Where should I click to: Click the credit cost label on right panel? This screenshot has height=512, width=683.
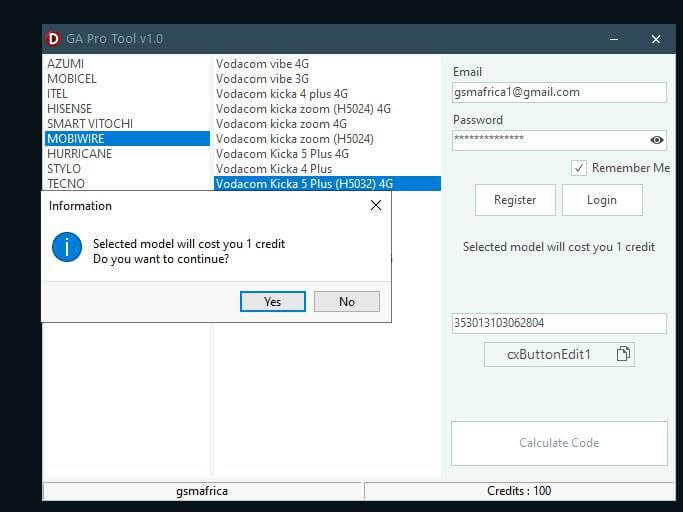pos(559,247)
